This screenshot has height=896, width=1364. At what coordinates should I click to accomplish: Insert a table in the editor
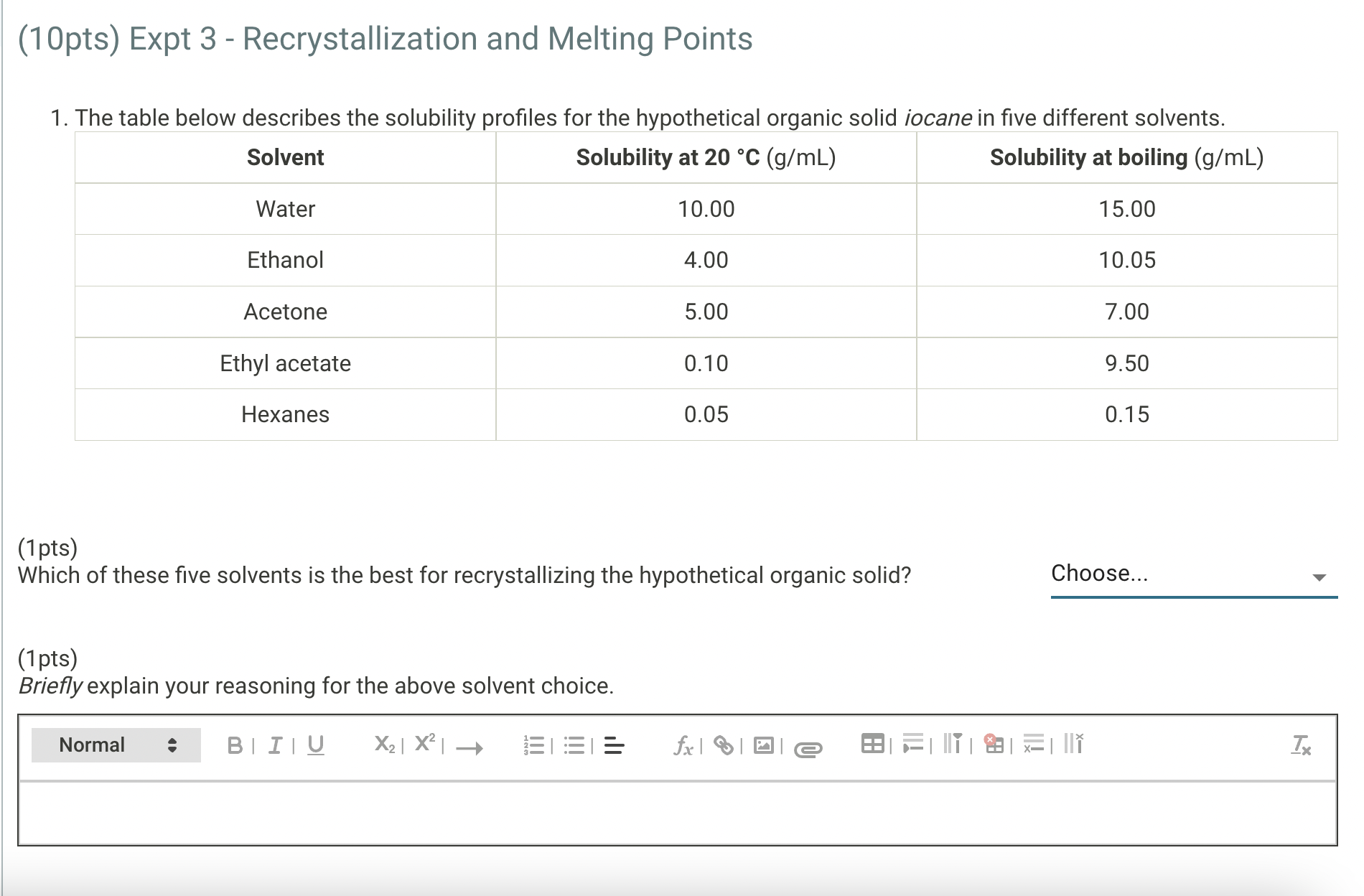tap(874, 745)
